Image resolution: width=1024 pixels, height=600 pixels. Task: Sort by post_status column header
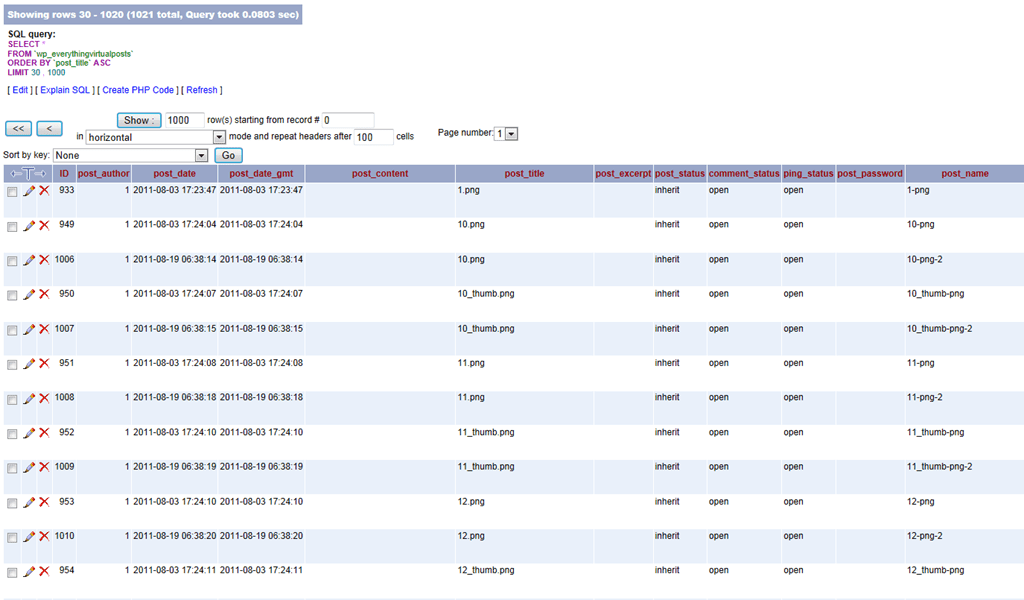[x=680, y=174]
